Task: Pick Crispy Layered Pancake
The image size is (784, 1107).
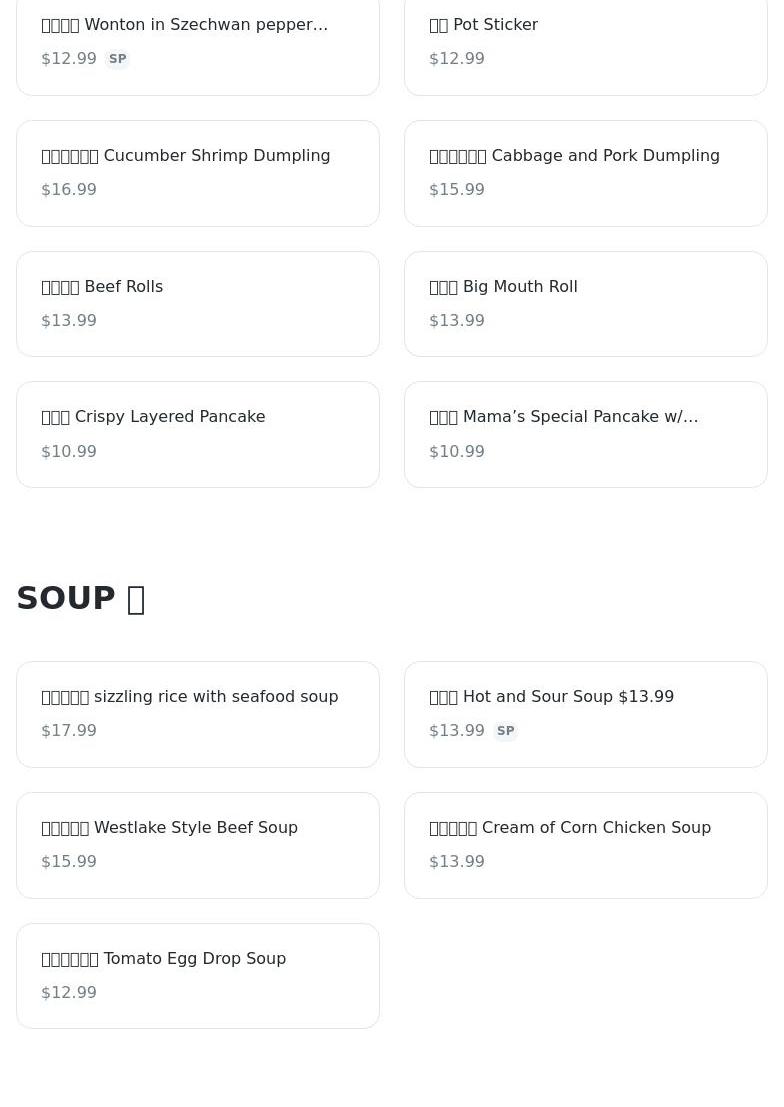Action: (198, 435)
